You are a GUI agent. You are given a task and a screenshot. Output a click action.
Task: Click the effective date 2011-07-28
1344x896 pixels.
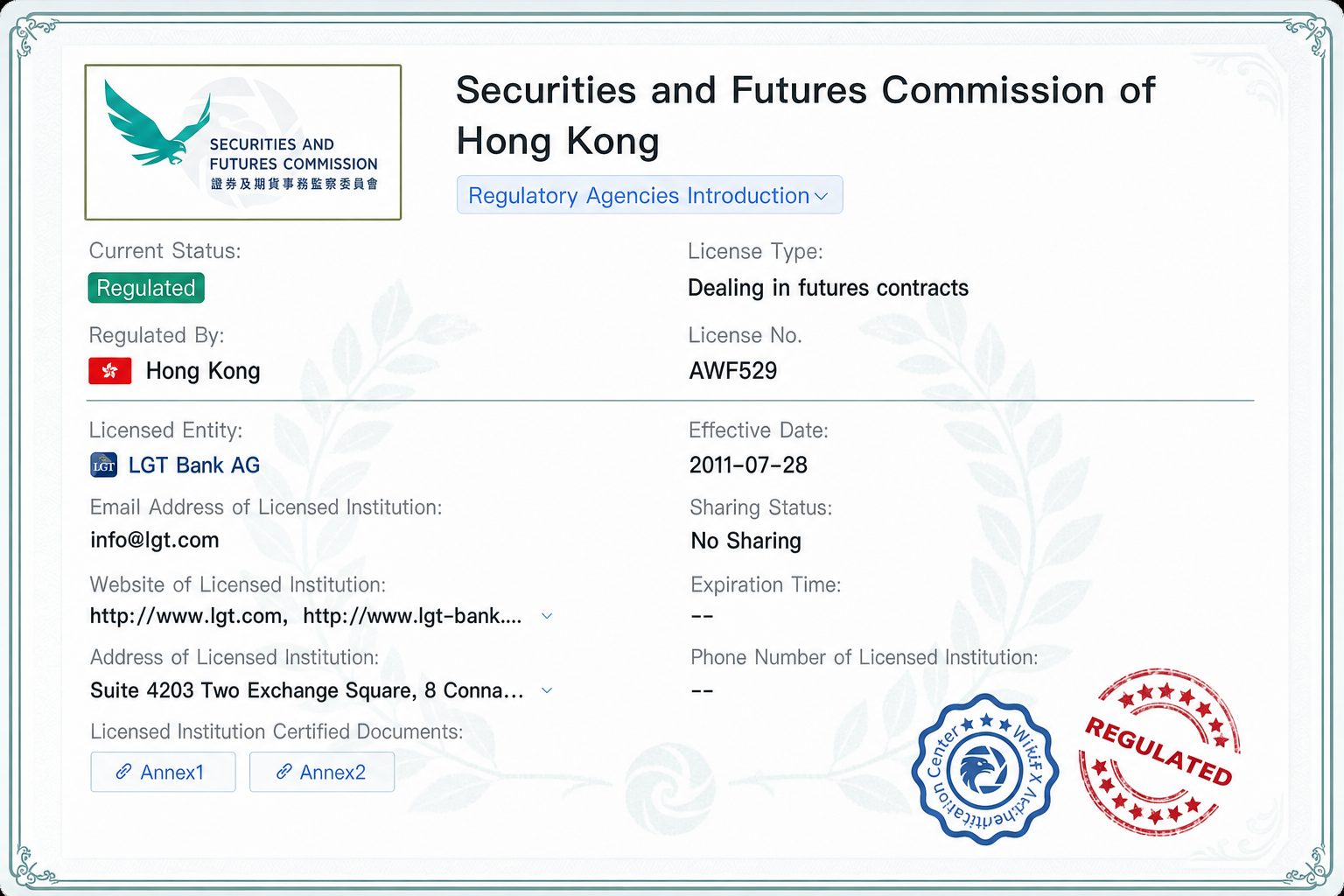coord(748,465)
